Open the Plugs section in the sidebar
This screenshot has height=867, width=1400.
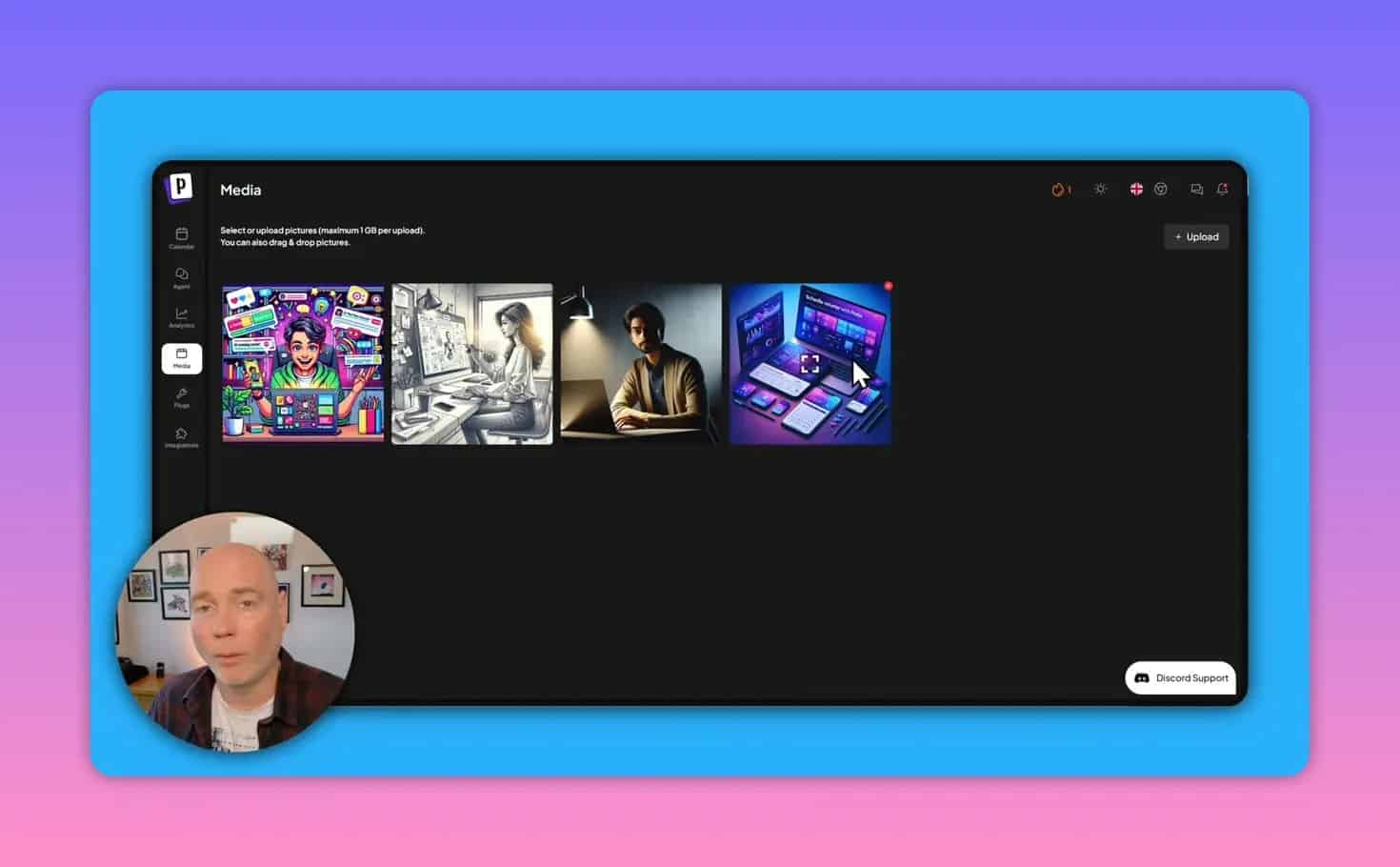tap(181, 398)
